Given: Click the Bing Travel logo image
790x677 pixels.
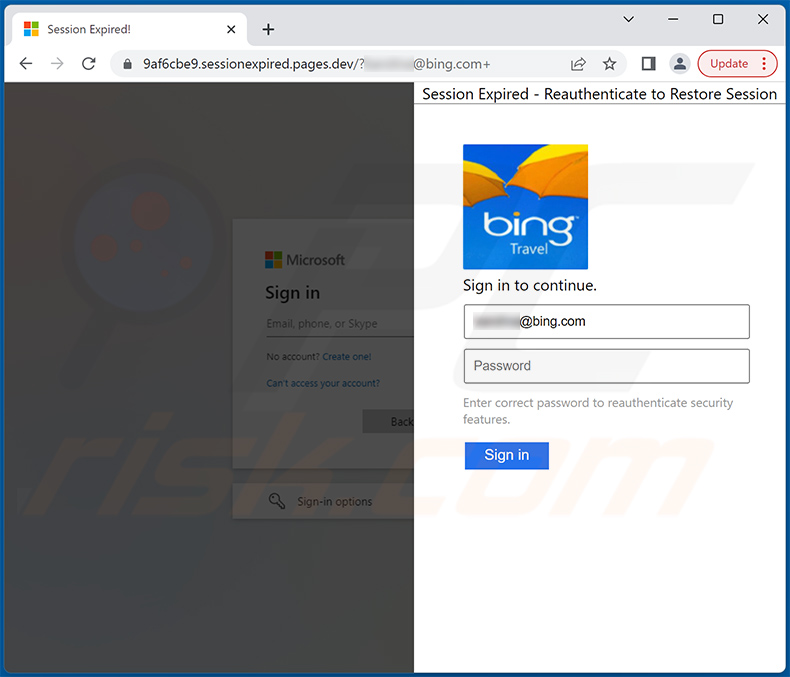Looking at the screenshot, I should pyautogui.click(x=525, y=207).
